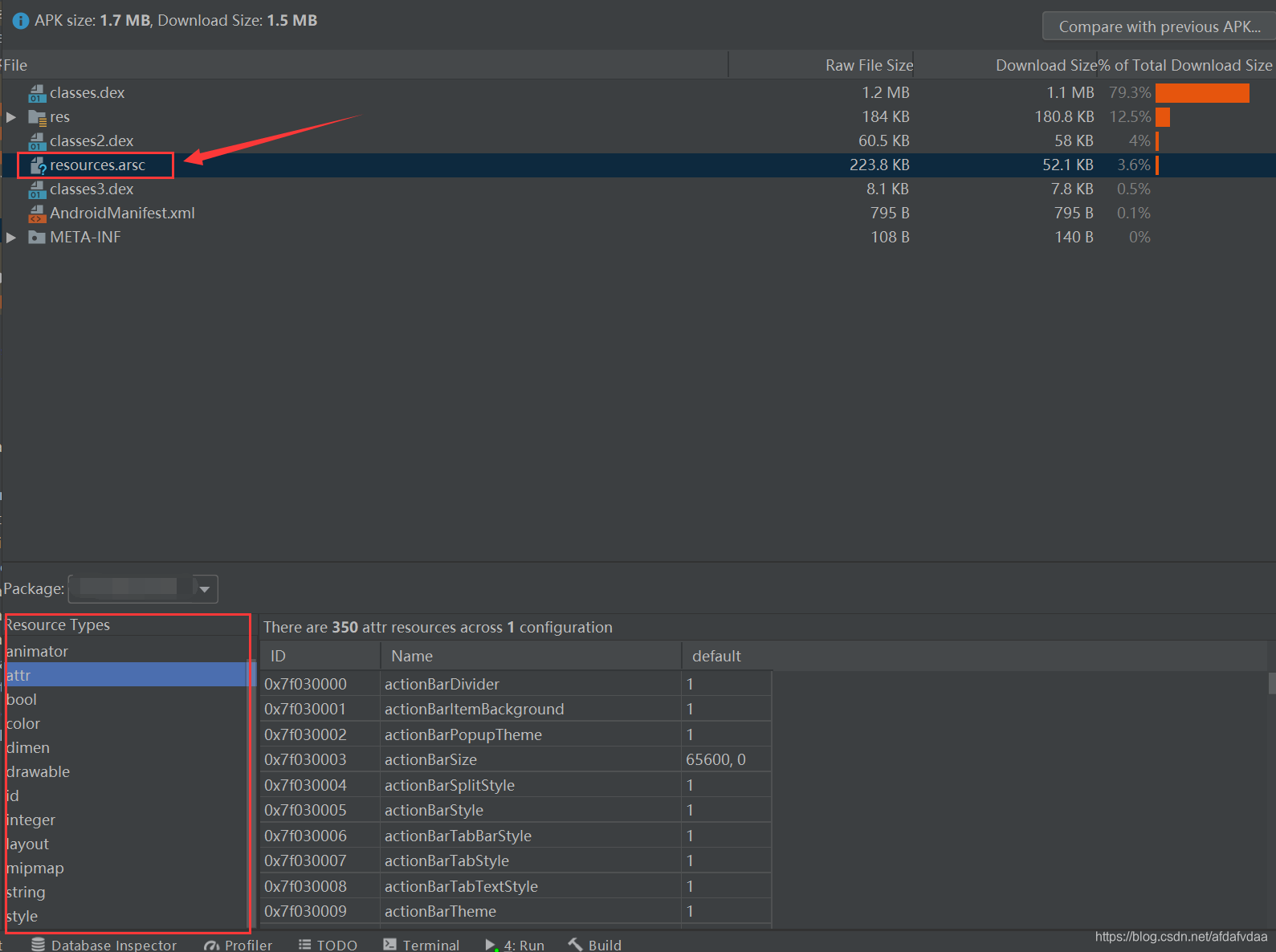Select dimen resource type
Viewport: 1276px width, 952px height.
pos(127,747)
